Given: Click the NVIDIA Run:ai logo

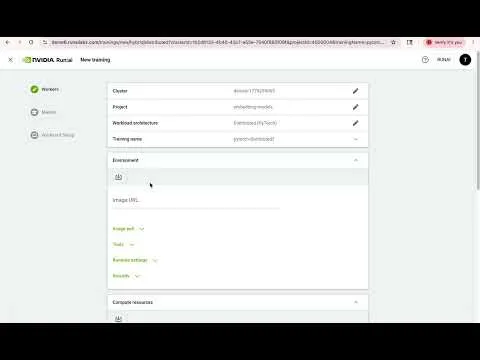Looking at the screenshot, I should [x=47, y=60].
